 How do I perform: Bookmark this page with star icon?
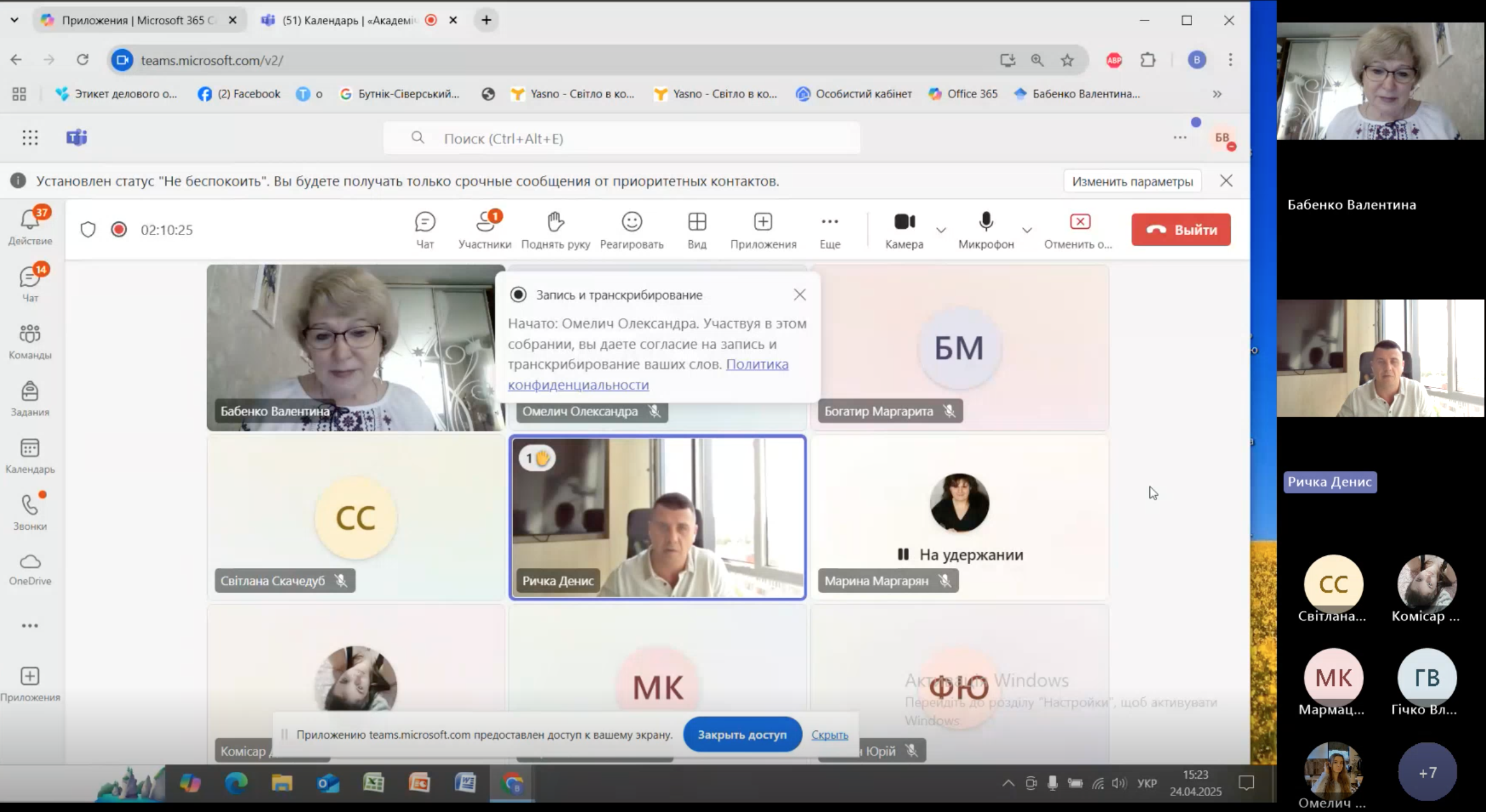[x=1067, y=60]
